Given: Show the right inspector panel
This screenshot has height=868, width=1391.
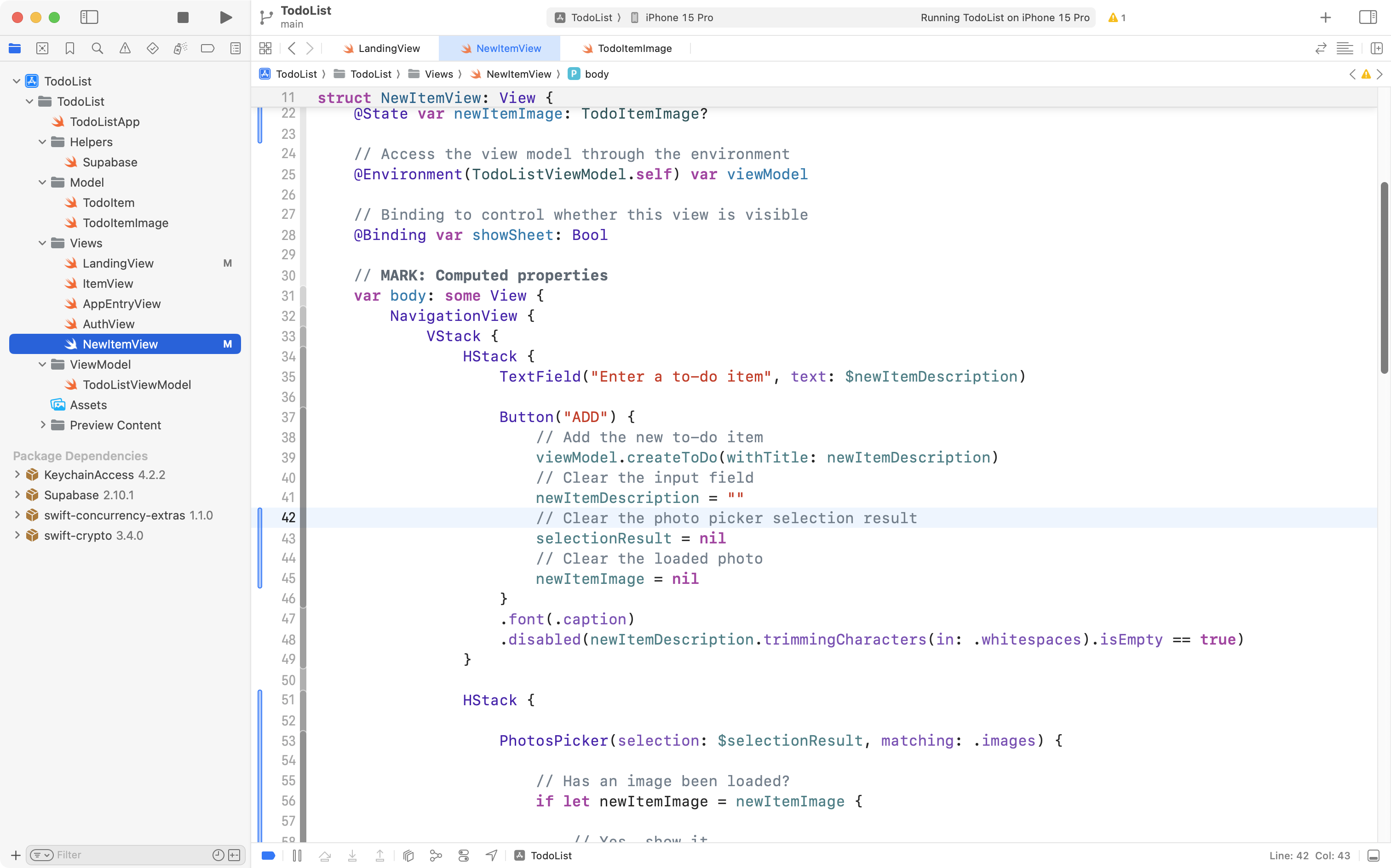Looking at the screenshot, I should click(x=1368, y=17).
